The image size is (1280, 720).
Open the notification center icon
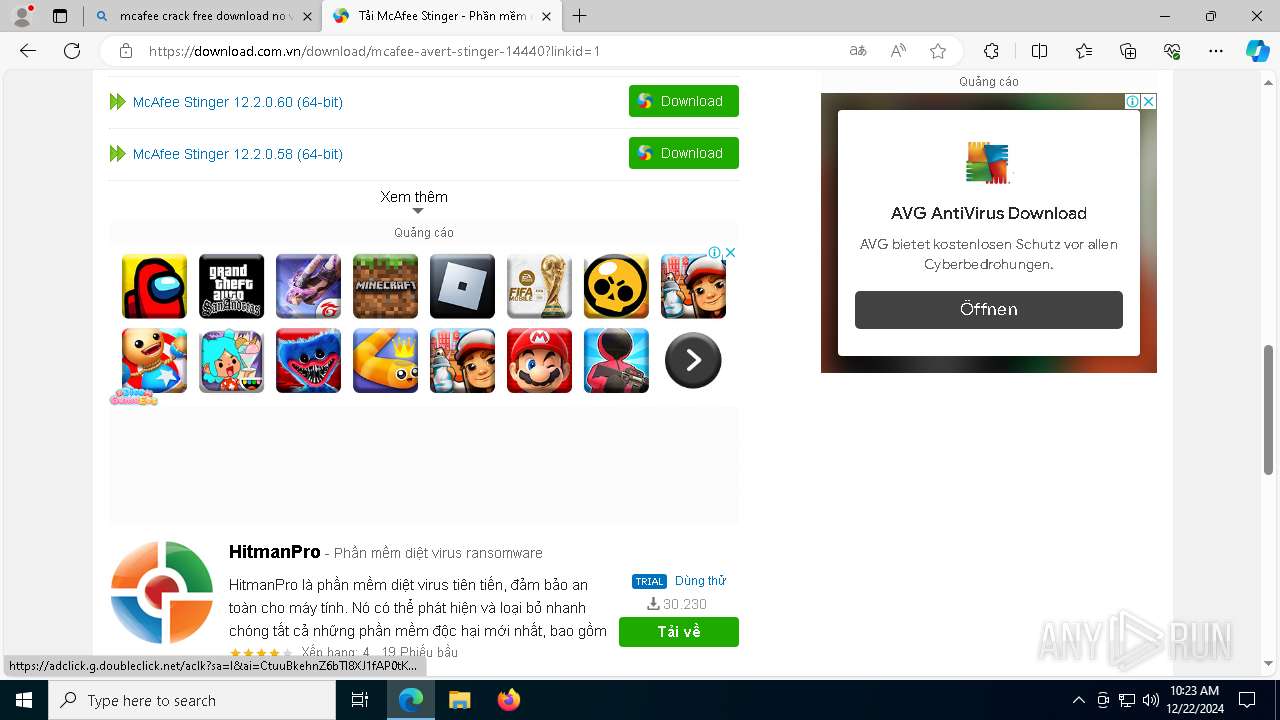point(1247,700)
